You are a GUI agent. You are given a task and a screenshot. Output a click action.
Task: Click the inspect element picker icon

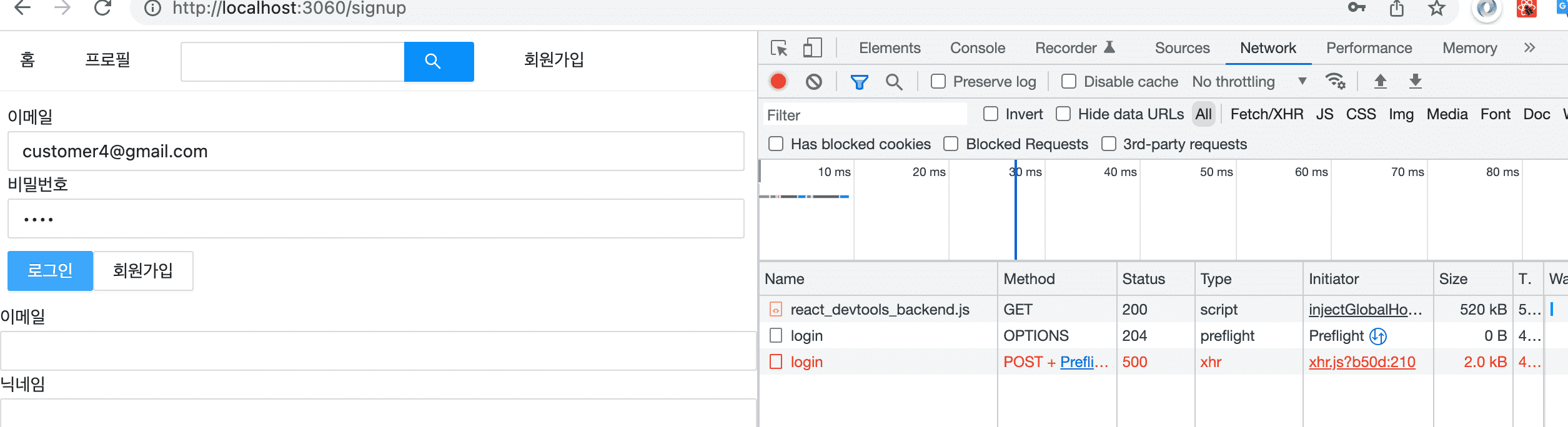click(x=779, y=48)
